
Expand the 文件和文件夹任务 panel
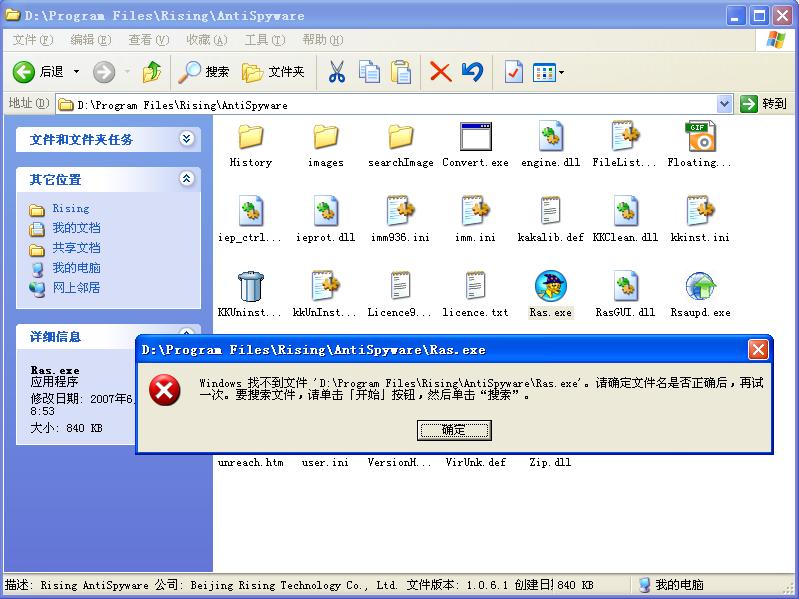(x=187, y=139)
